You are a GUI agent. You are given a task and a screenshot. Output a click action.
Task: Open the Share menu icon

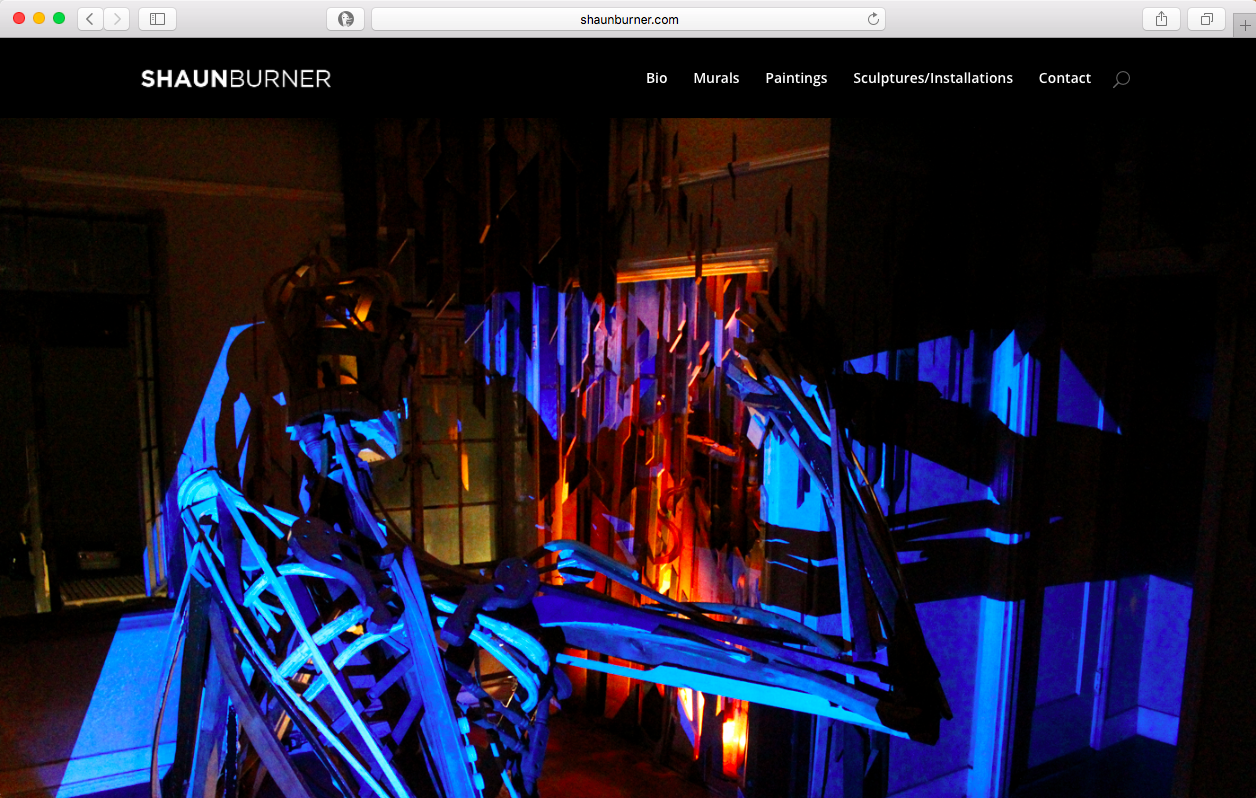pos(1161,19)
